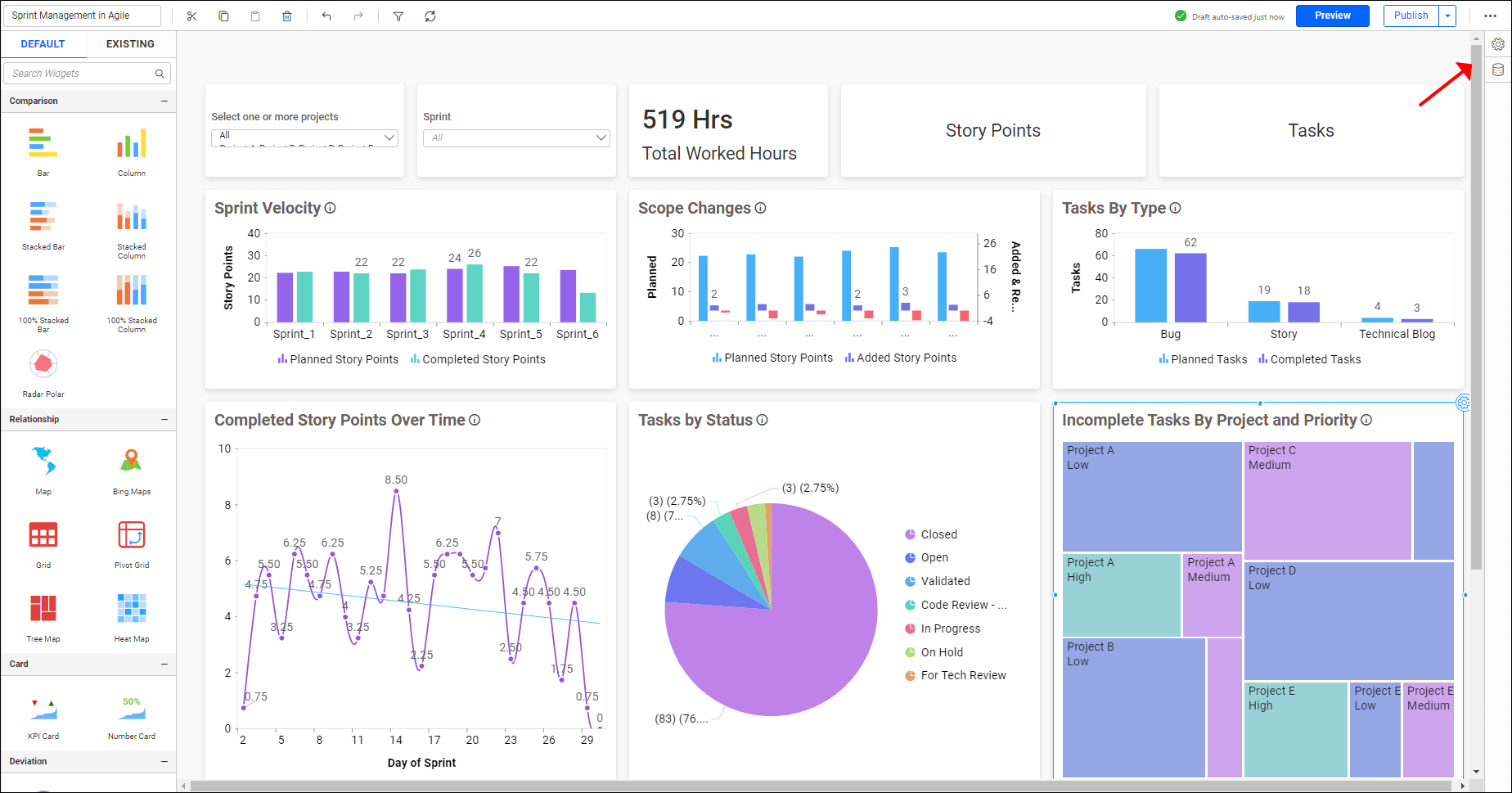Click the refresh icon in the toolbar

tap(430, 16)
